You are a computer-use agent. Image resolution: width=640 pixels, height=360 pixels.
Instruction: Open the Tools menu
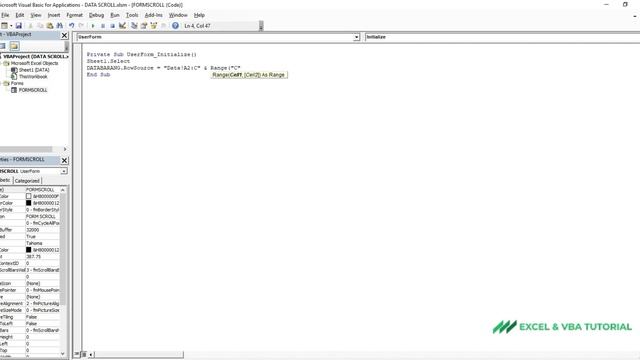coord(132,15)
